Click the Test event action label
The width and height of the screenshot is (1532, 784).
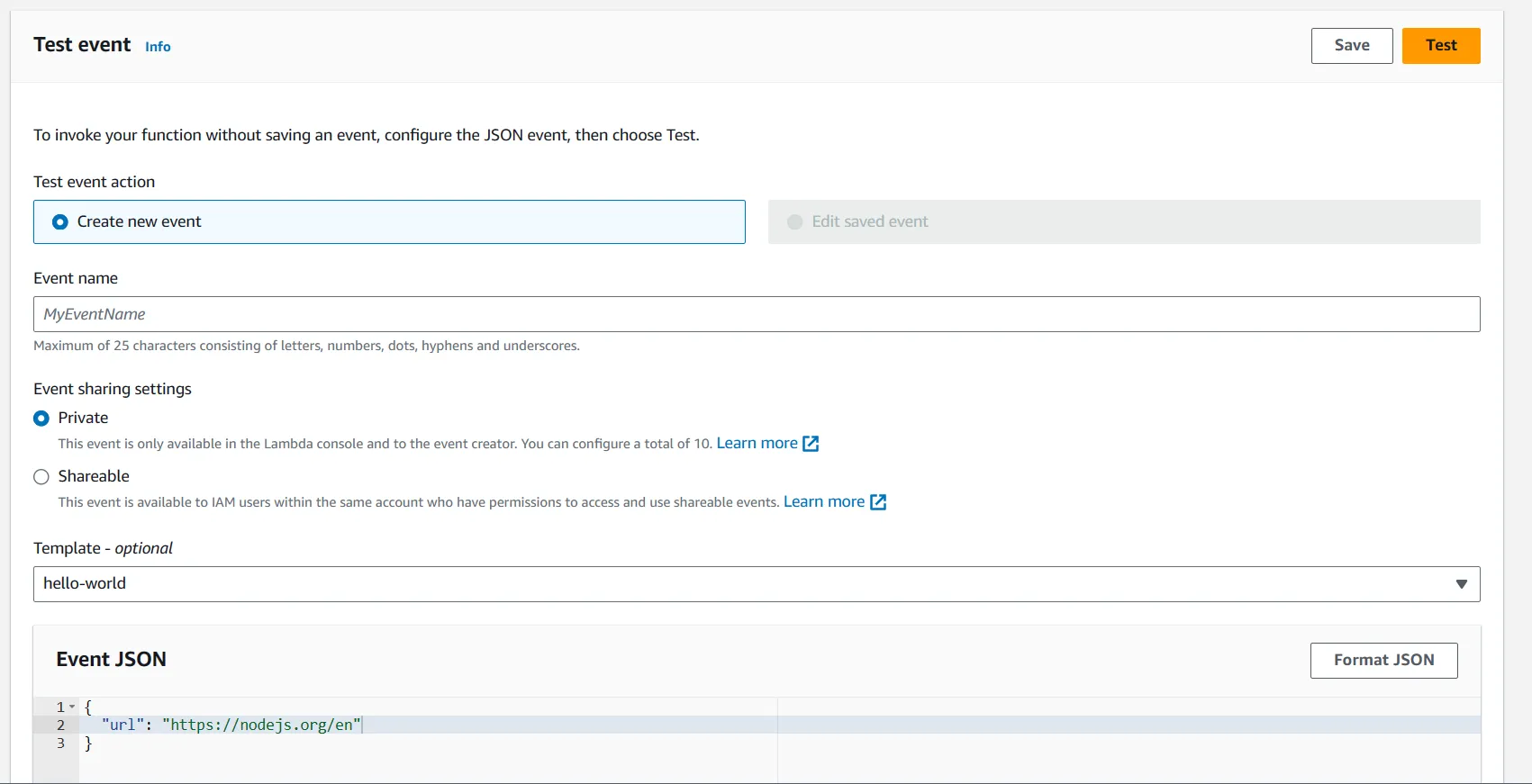(94, 182)
